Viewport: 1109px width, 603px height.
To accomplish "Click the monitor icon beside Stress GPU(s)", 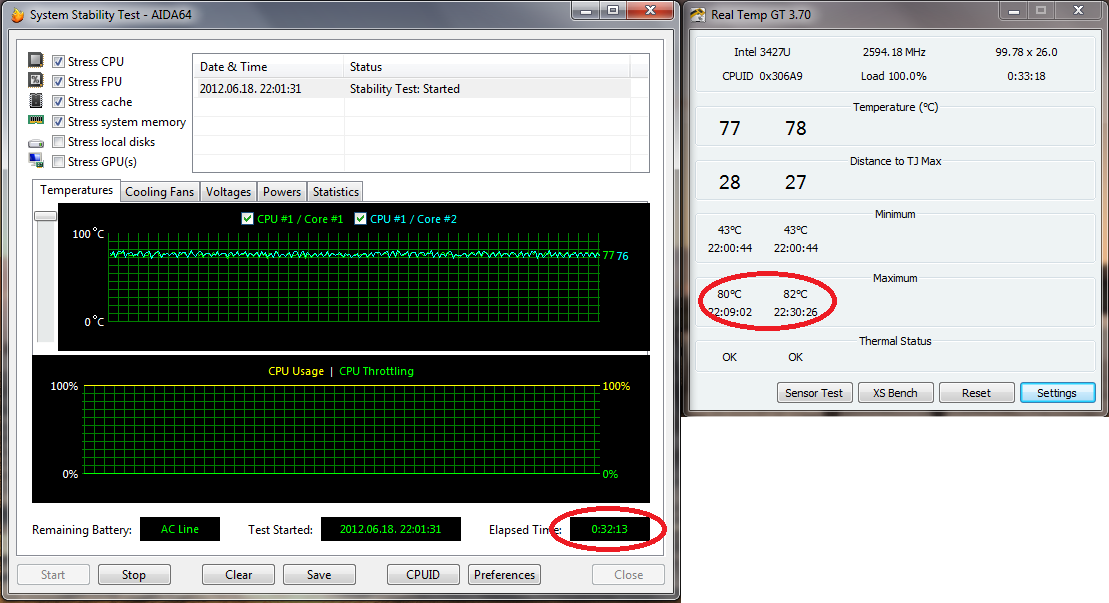I will pos(36,161).
